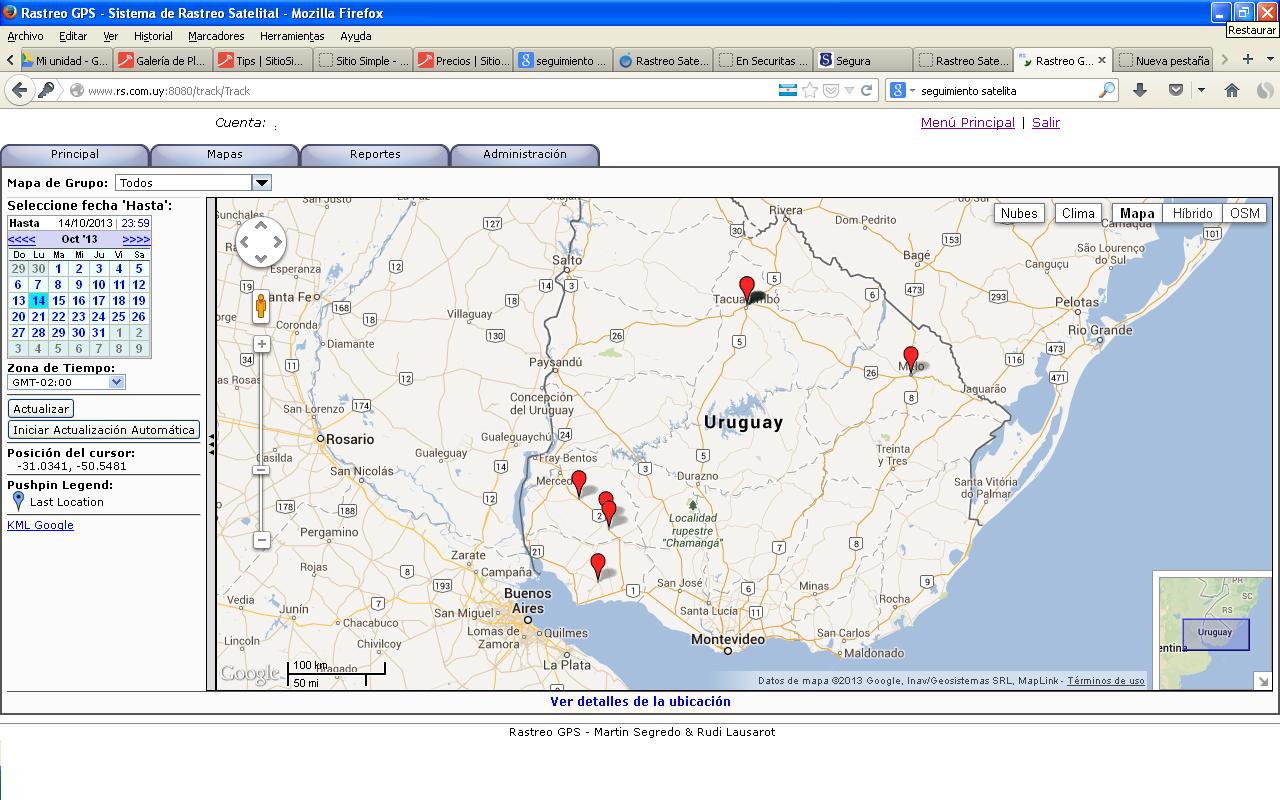This screenshot has height=800, width=1280.
Task: Click Ver detalles de la ubicación link
Action: (x=640, y=702)
